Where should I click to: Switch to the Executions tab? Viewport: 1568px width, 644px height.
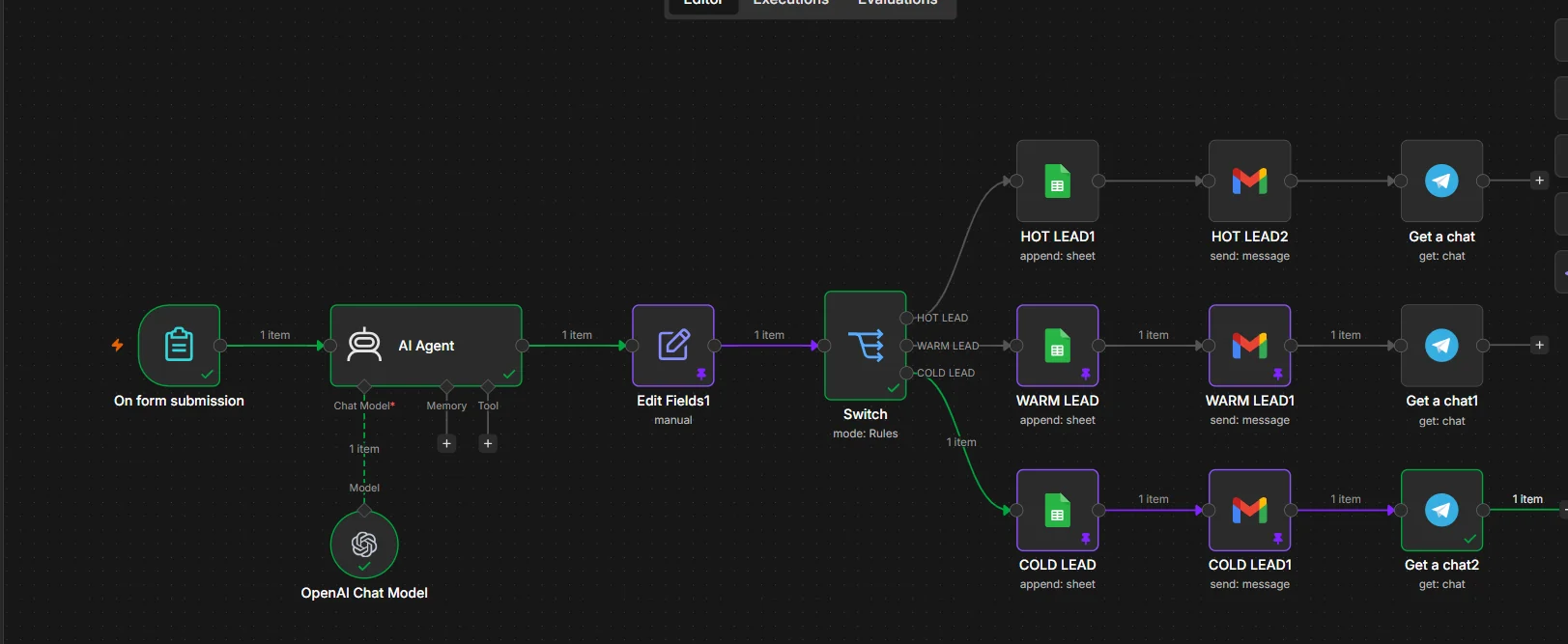coord(790,4)
